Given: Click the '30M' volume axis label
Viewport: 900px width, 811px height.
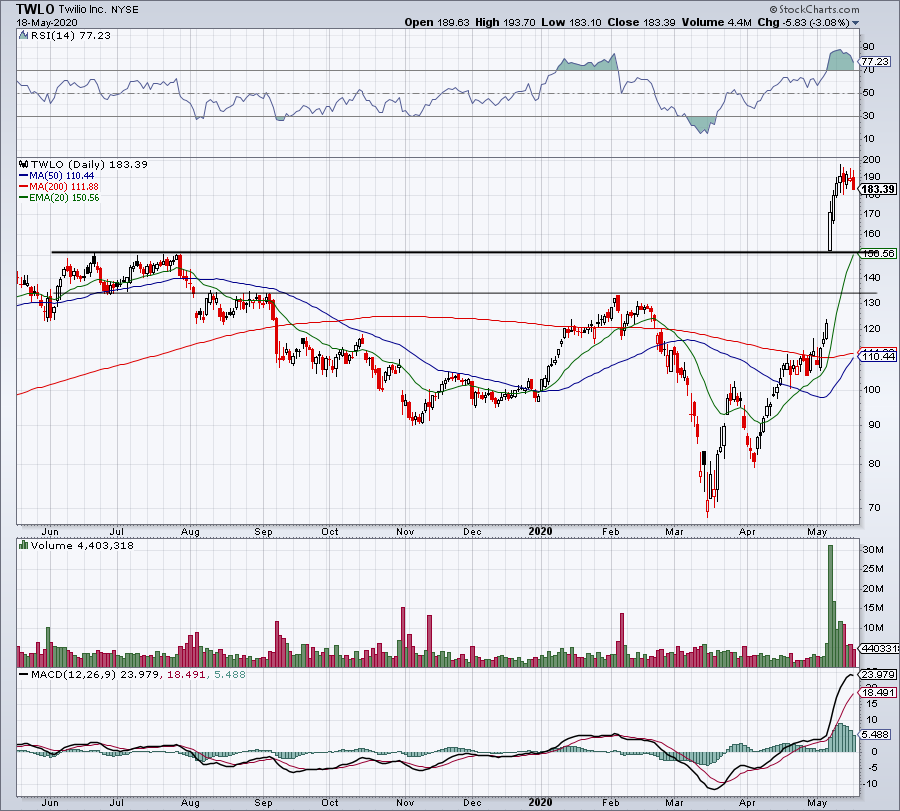Looking at the screenshot, I should pyautogui.click(x=873, y=550).
